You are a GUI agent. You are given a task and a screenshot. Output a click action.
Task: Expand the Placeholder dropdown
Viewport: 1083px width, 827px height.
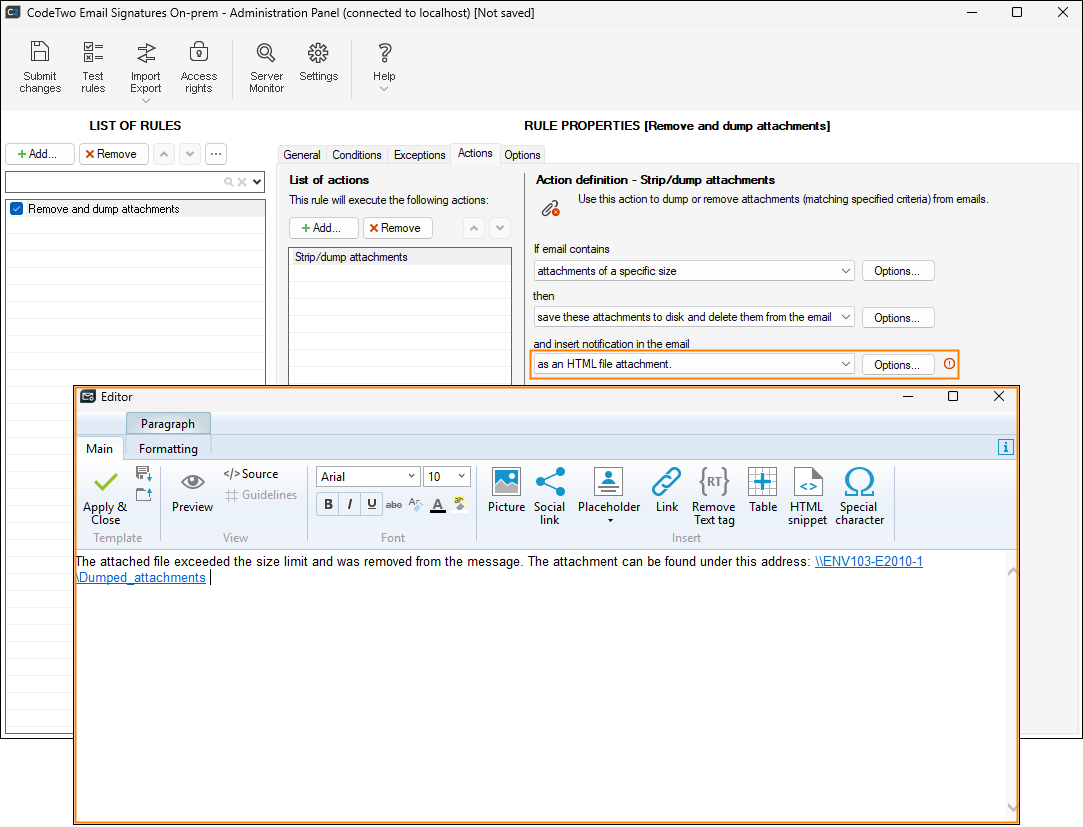609,520
